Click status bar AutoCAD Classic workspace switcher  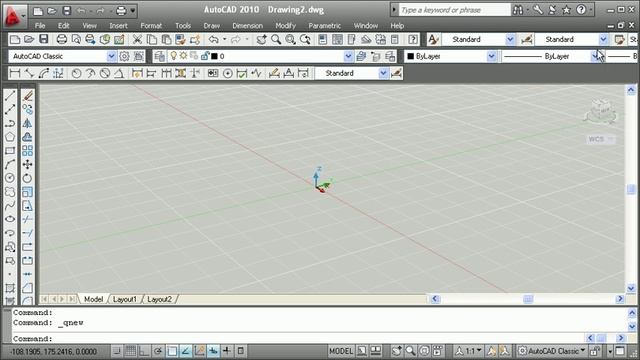pos(552,351)
